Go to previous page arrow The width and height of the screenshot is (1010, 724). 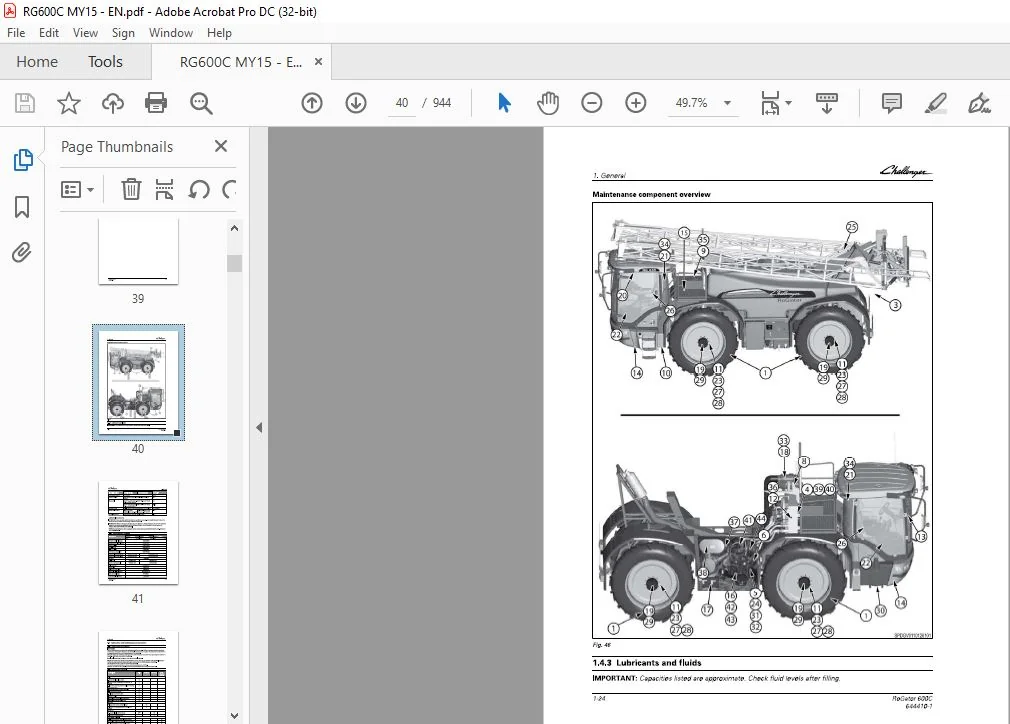[312, 103]
